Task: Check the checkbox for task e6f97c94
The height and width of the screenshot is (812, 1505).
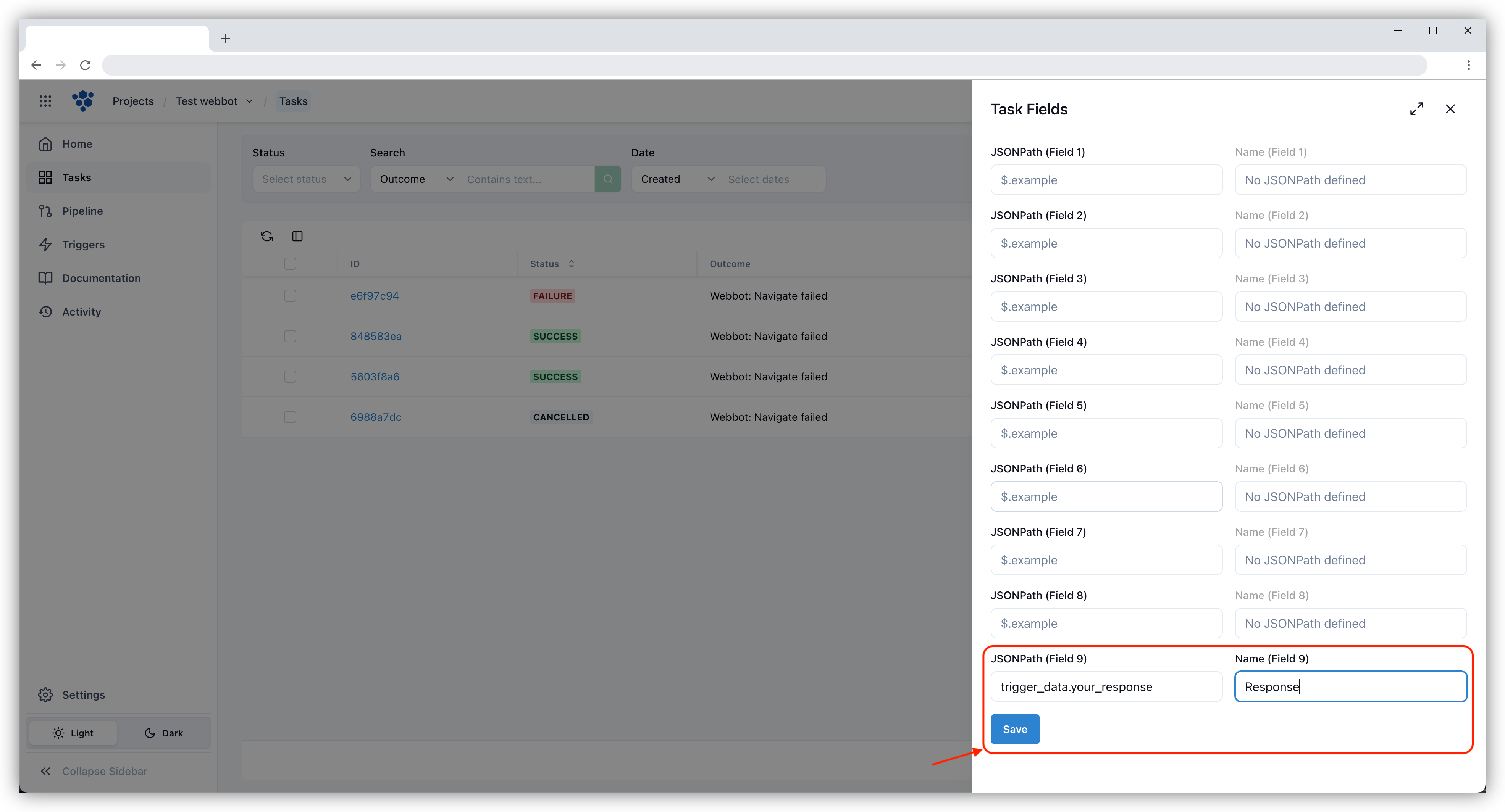Action: coord(290,295)
